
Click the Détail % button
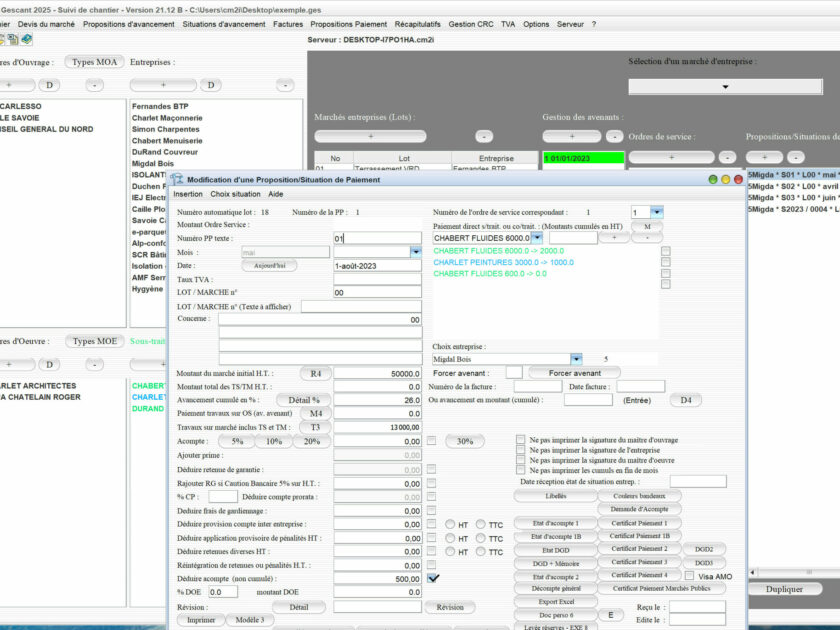[x=304, y=400]
